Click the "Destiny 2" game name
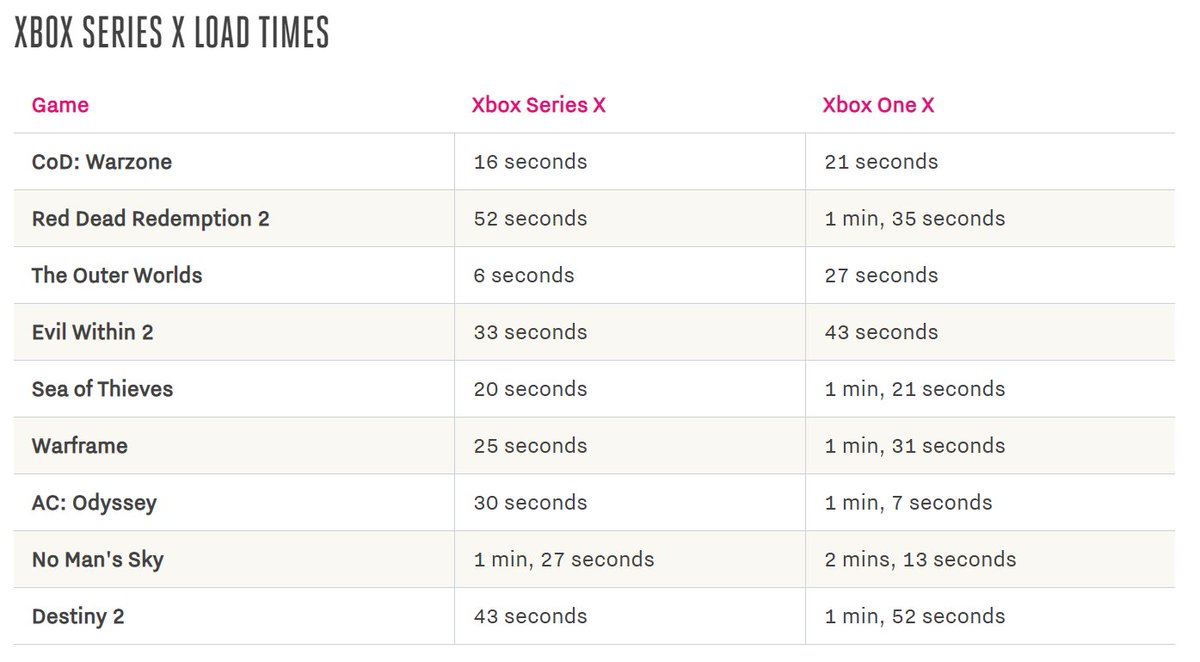 (78, 617)
